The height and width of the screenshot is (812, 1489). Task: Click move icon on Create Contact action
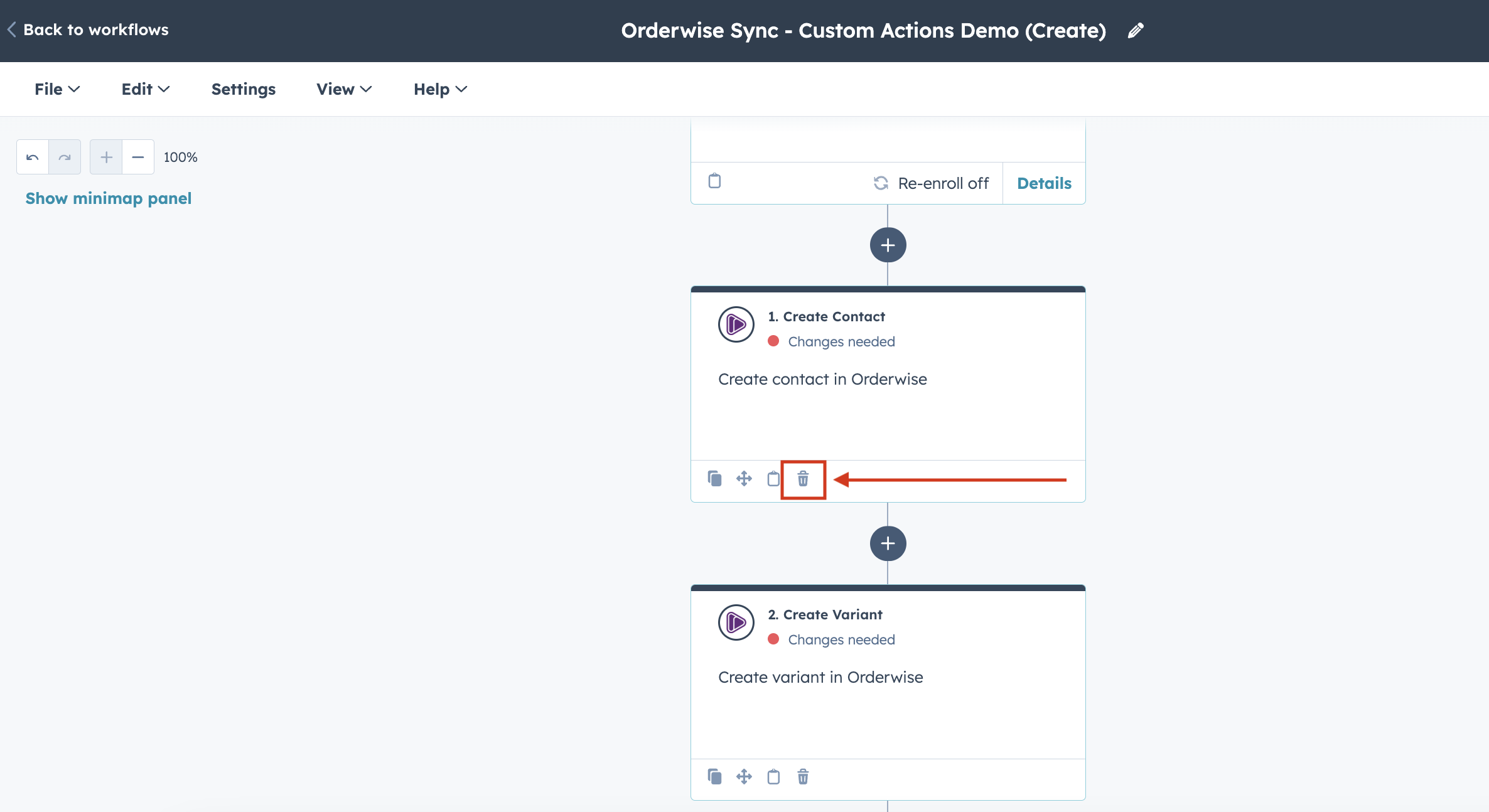click(744, 479)
